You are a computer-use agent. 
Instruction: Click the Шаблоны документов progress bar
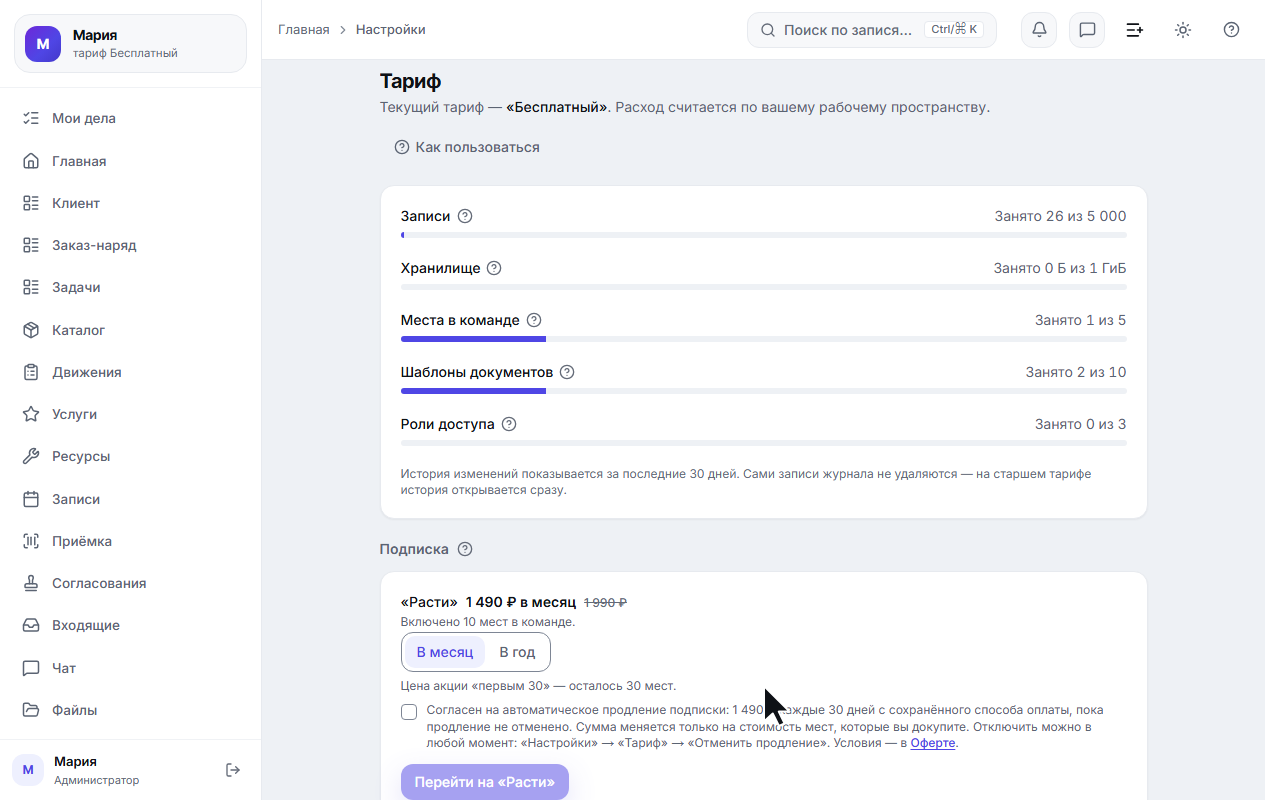(x=764, y=391)
